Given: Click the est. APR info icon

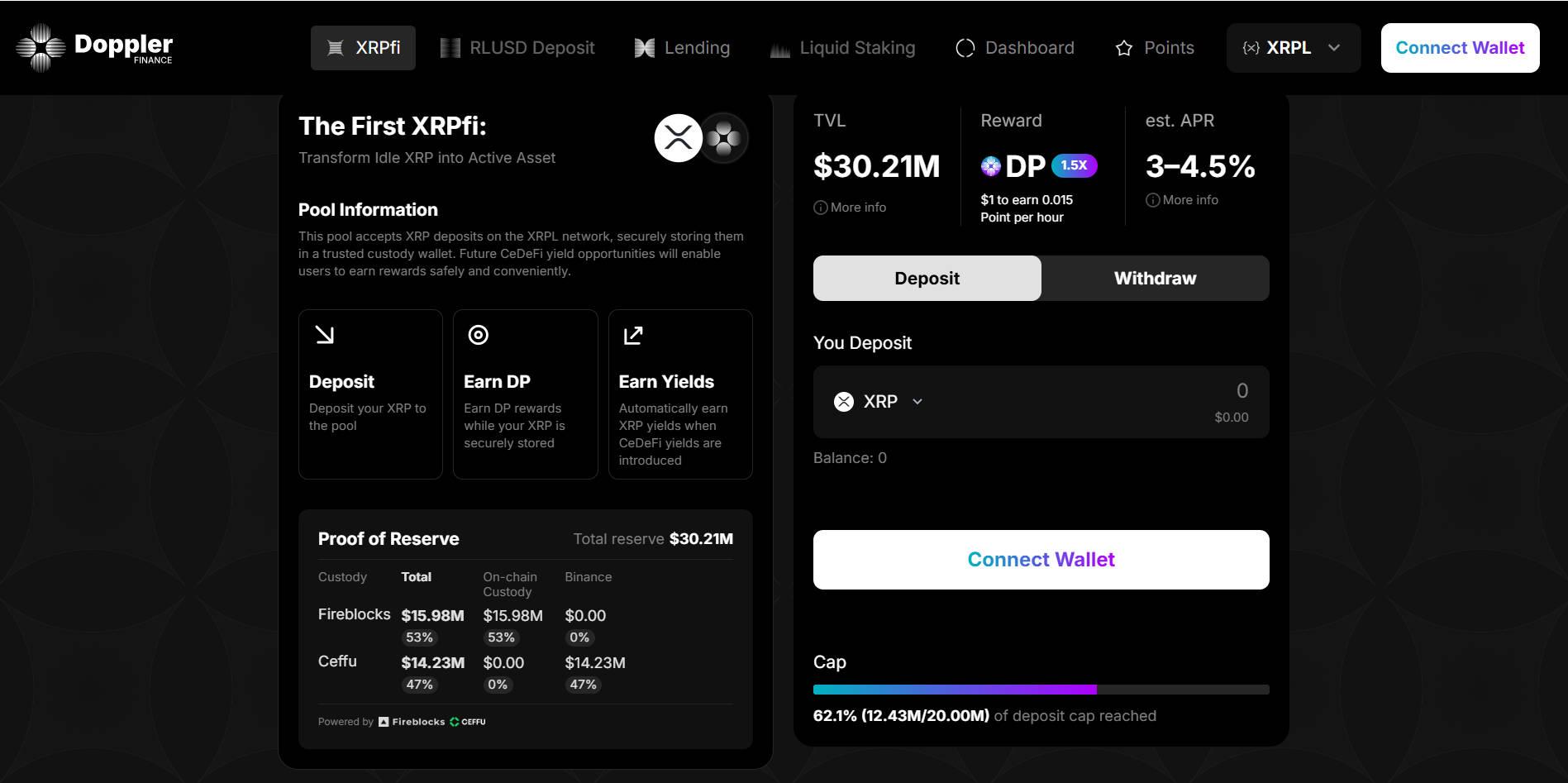Looking at the screenshot, I should point(1152,199).
